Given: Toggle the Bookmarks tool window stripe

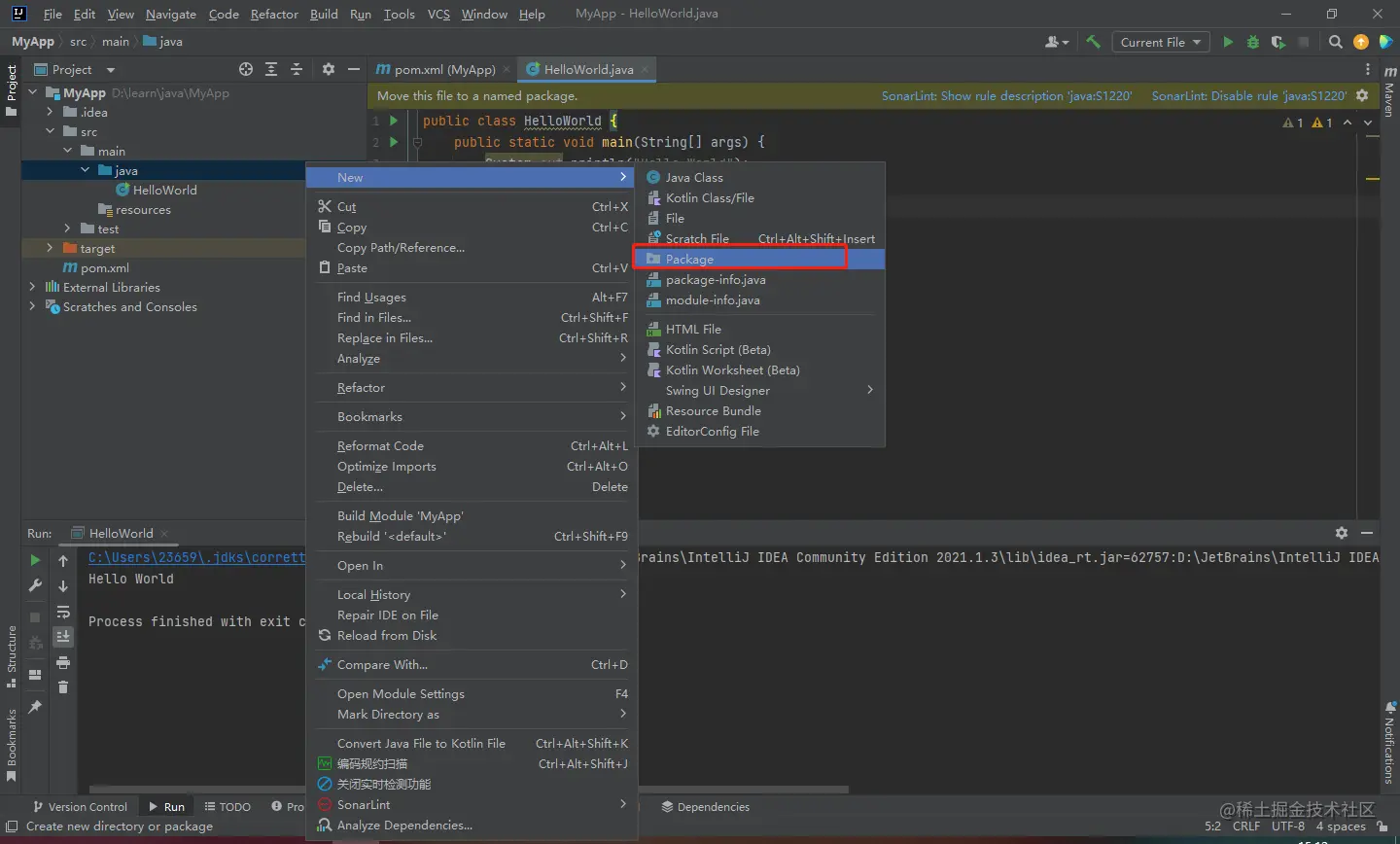Looking at the screenshot, I should [11, 746].
